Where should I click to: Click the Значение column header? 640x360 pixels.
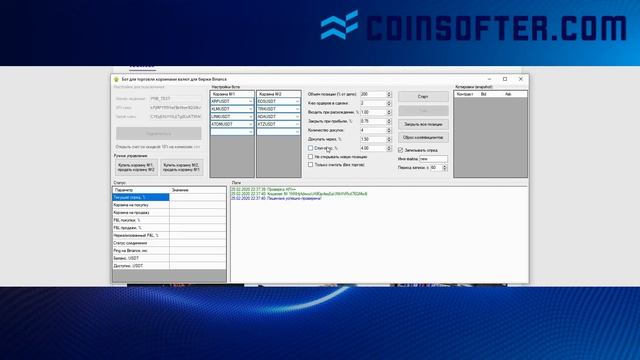pos(198,190)
